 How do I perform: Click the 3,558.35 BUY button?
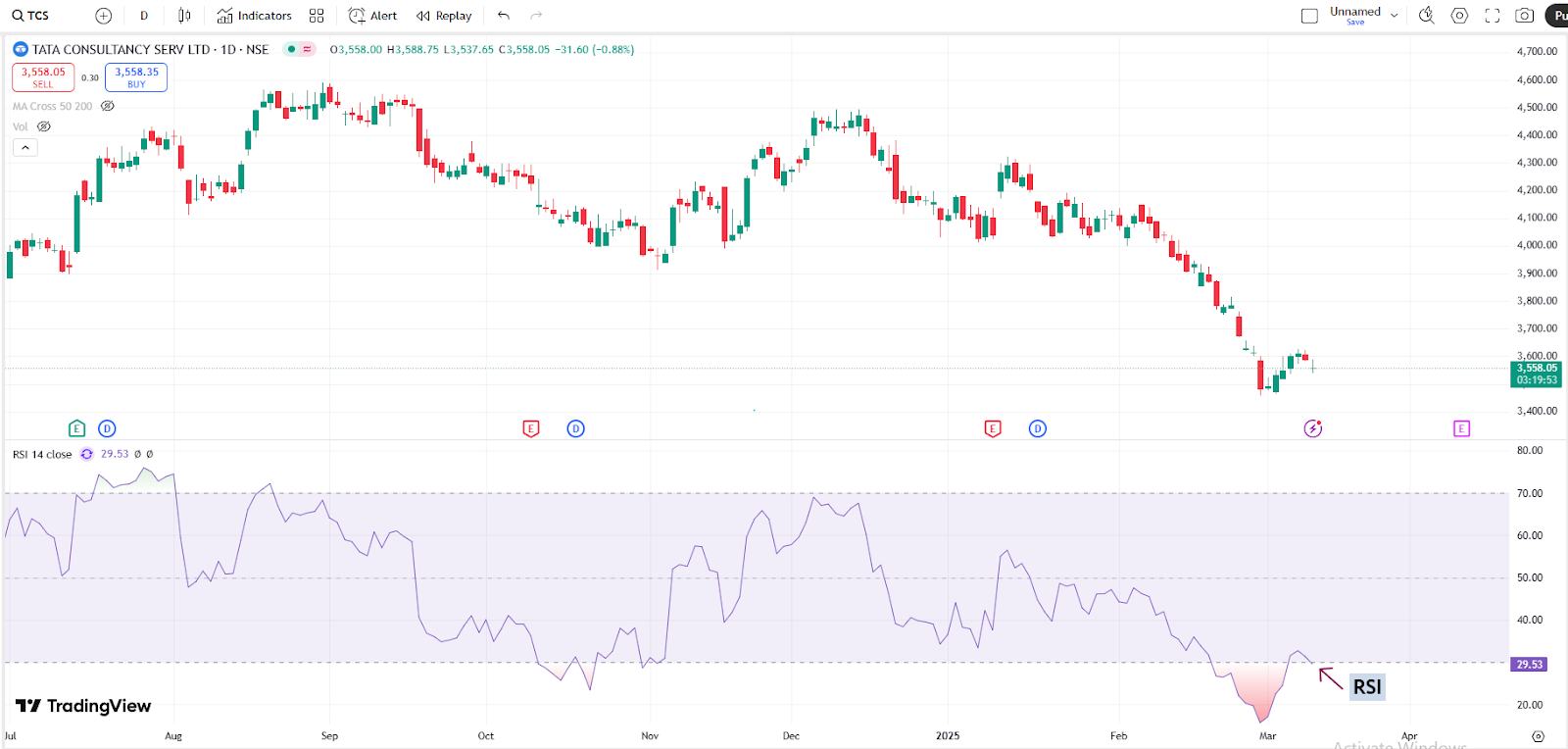pos(136,77)
